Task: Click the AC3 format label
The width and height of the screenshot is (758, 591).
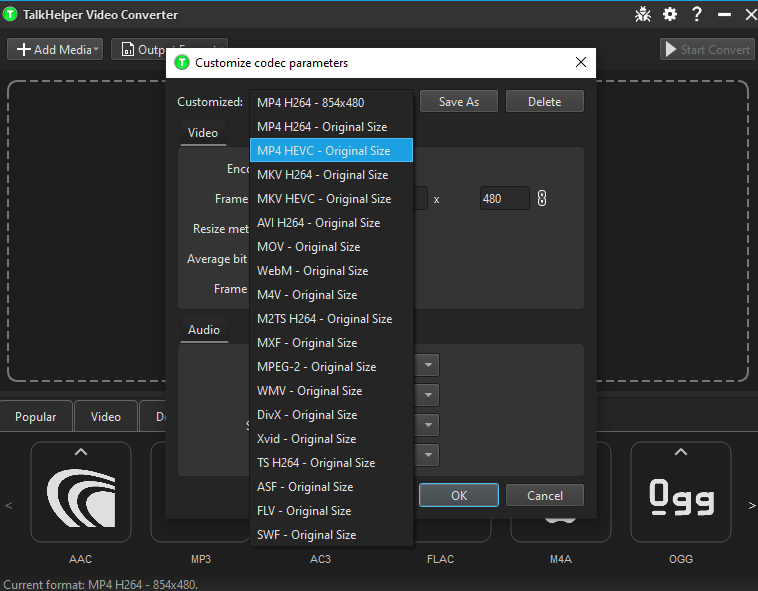Action: pos(321,559)
